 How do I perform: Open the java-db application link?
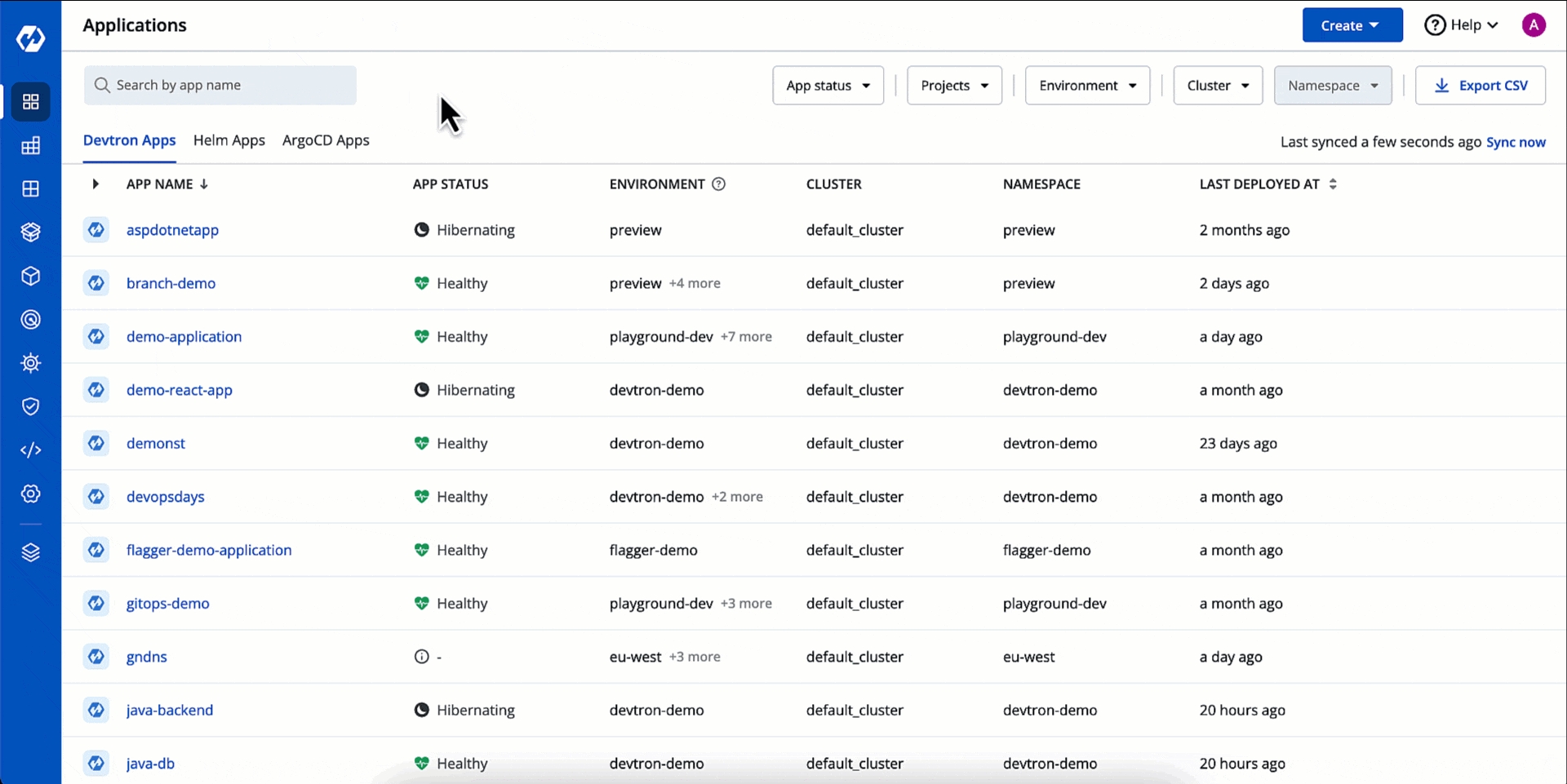150,764
